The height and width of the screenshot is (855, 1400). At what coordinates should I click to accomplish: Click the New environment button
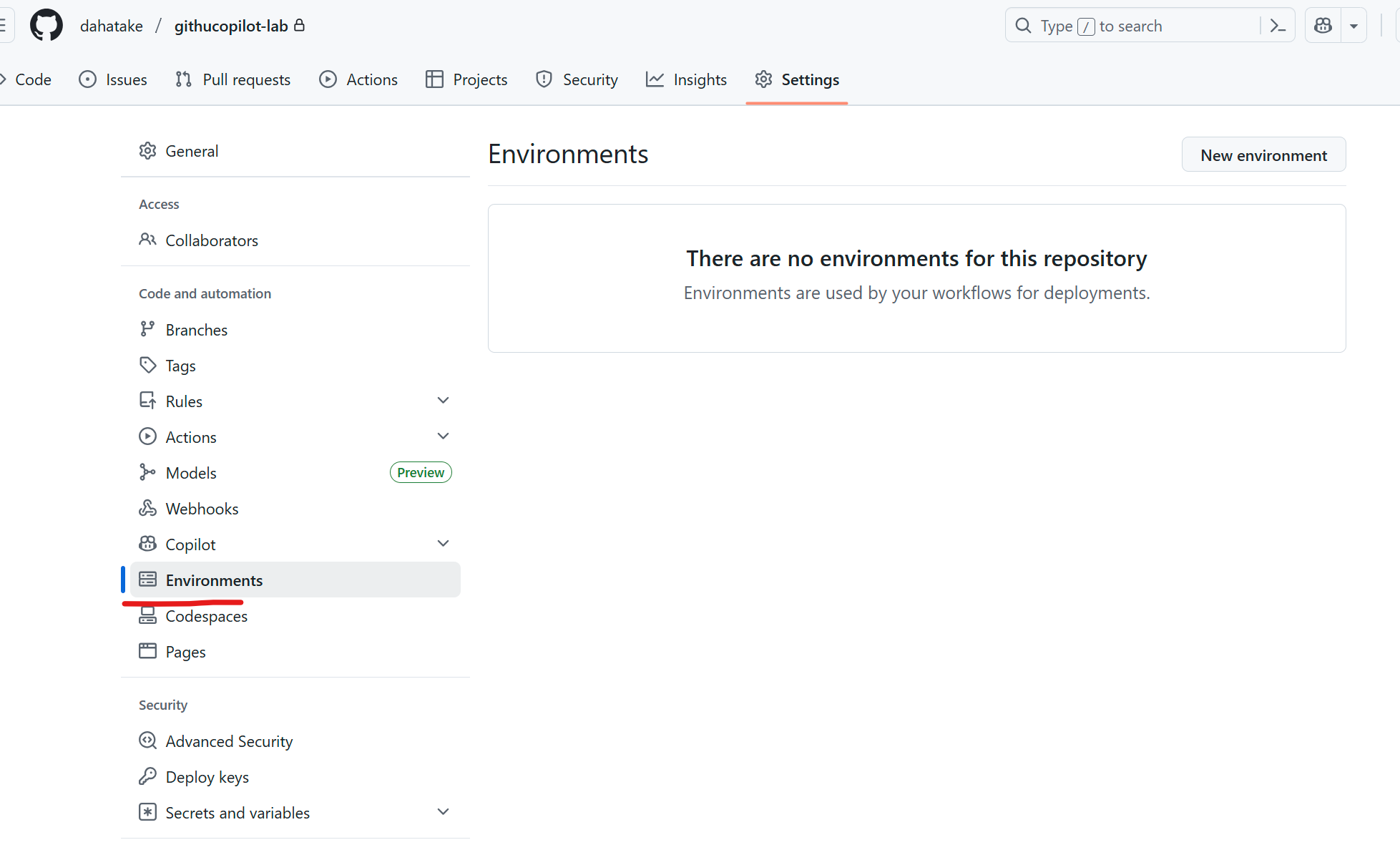click(1263, 155)
